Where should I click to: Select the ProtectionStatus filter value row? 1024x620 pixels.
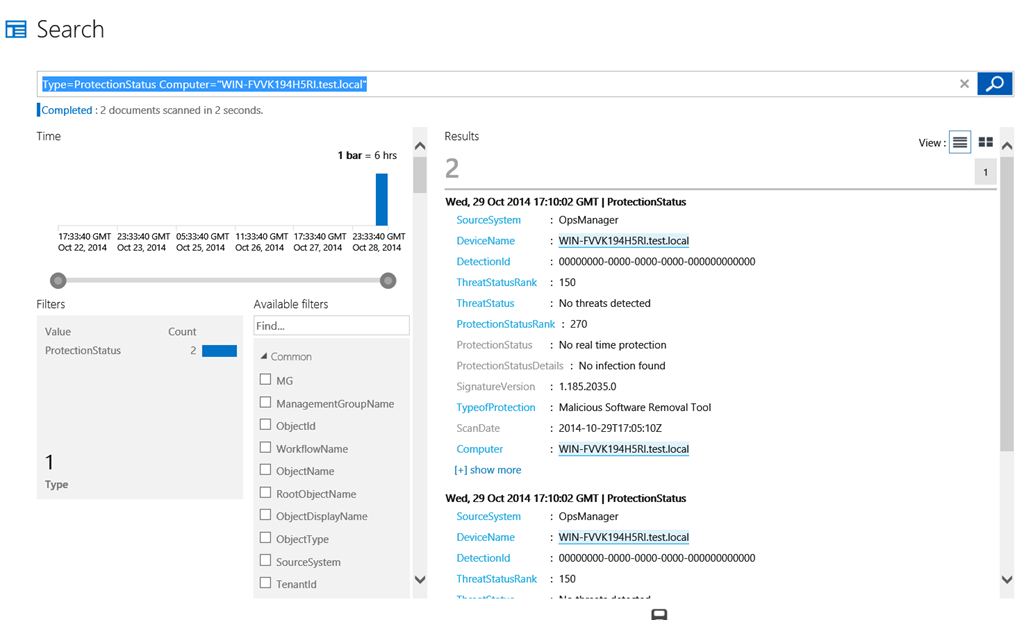pyautogui.click(x=140, y=351)
